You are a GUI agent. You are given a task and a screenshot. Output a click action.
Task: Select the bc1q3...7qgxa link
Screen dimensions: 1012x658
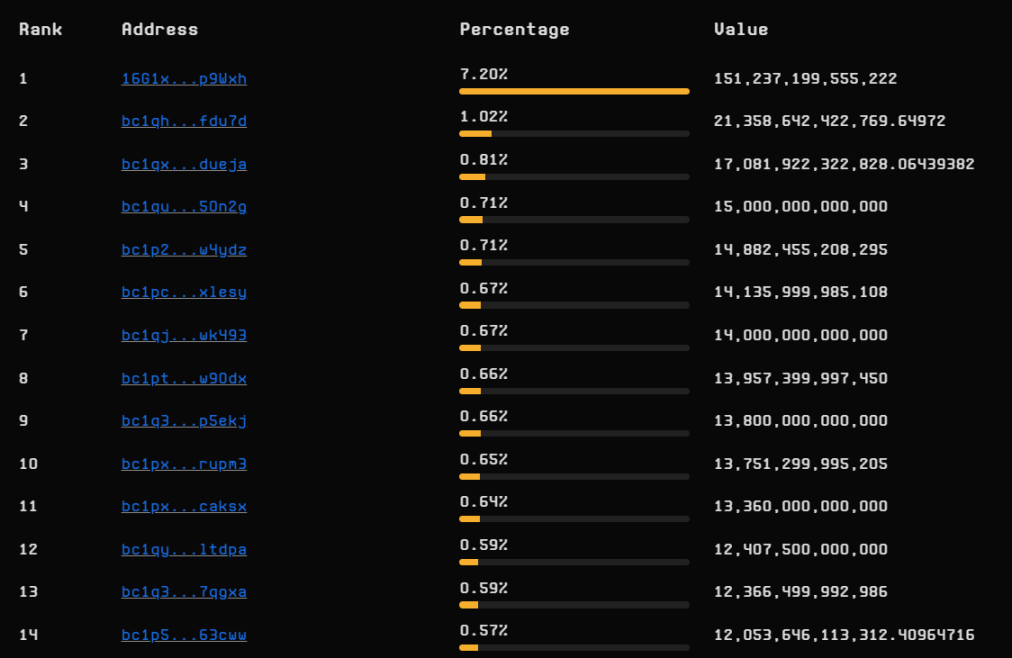click(x=183, y=592)
